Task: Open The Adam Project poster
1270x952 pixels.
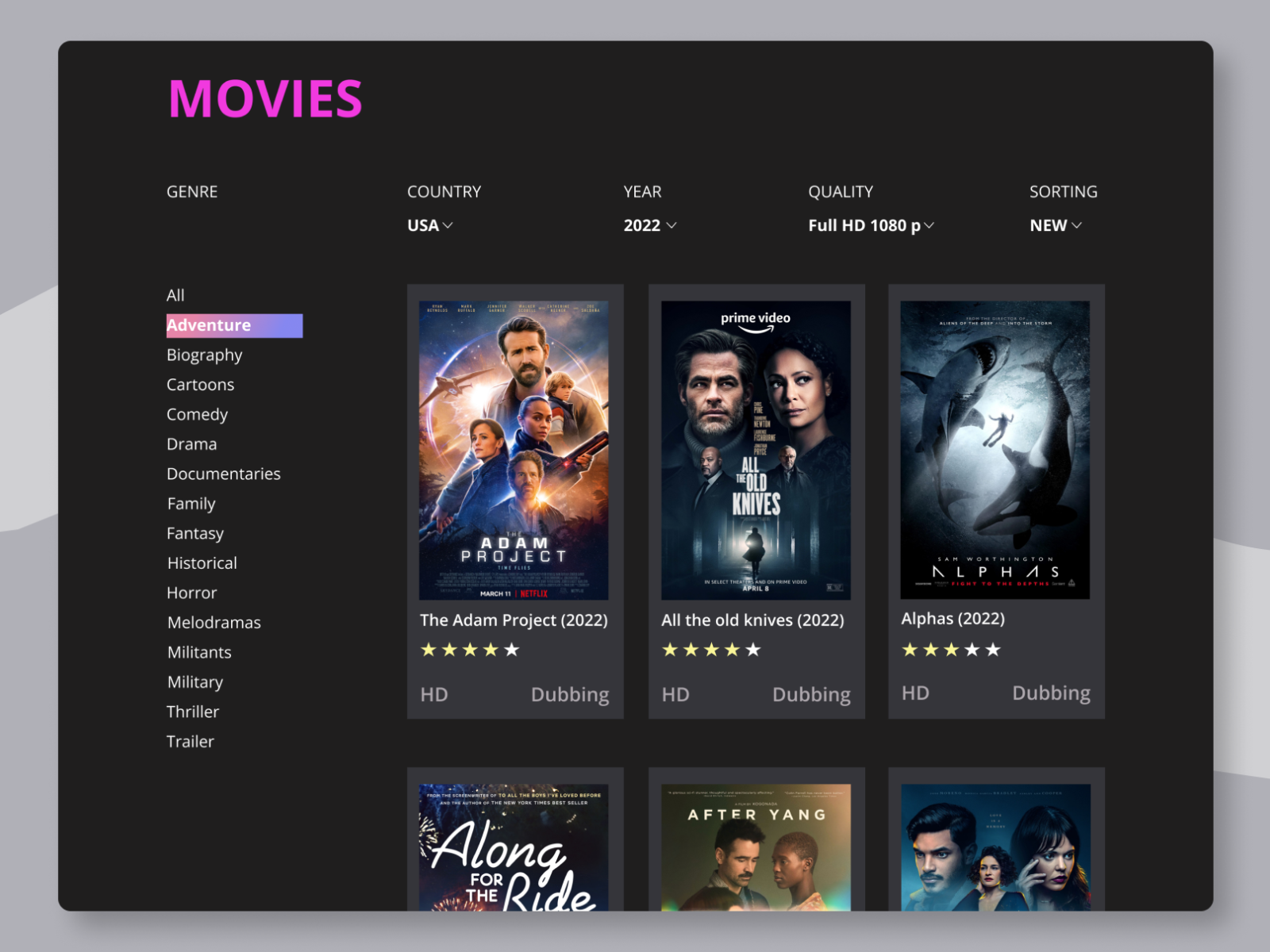Action: tap(514, 450)
